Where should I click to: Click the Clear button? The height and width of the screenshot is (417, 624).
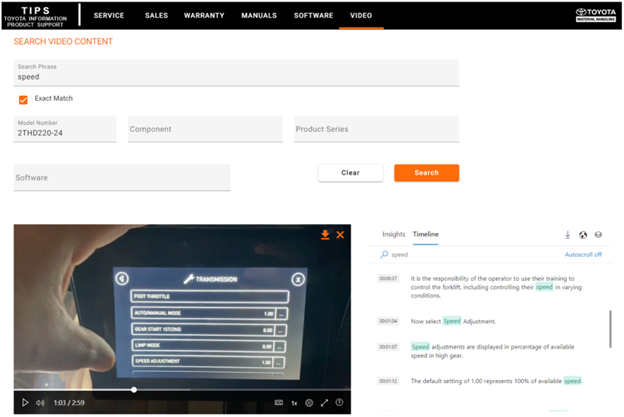350,173
